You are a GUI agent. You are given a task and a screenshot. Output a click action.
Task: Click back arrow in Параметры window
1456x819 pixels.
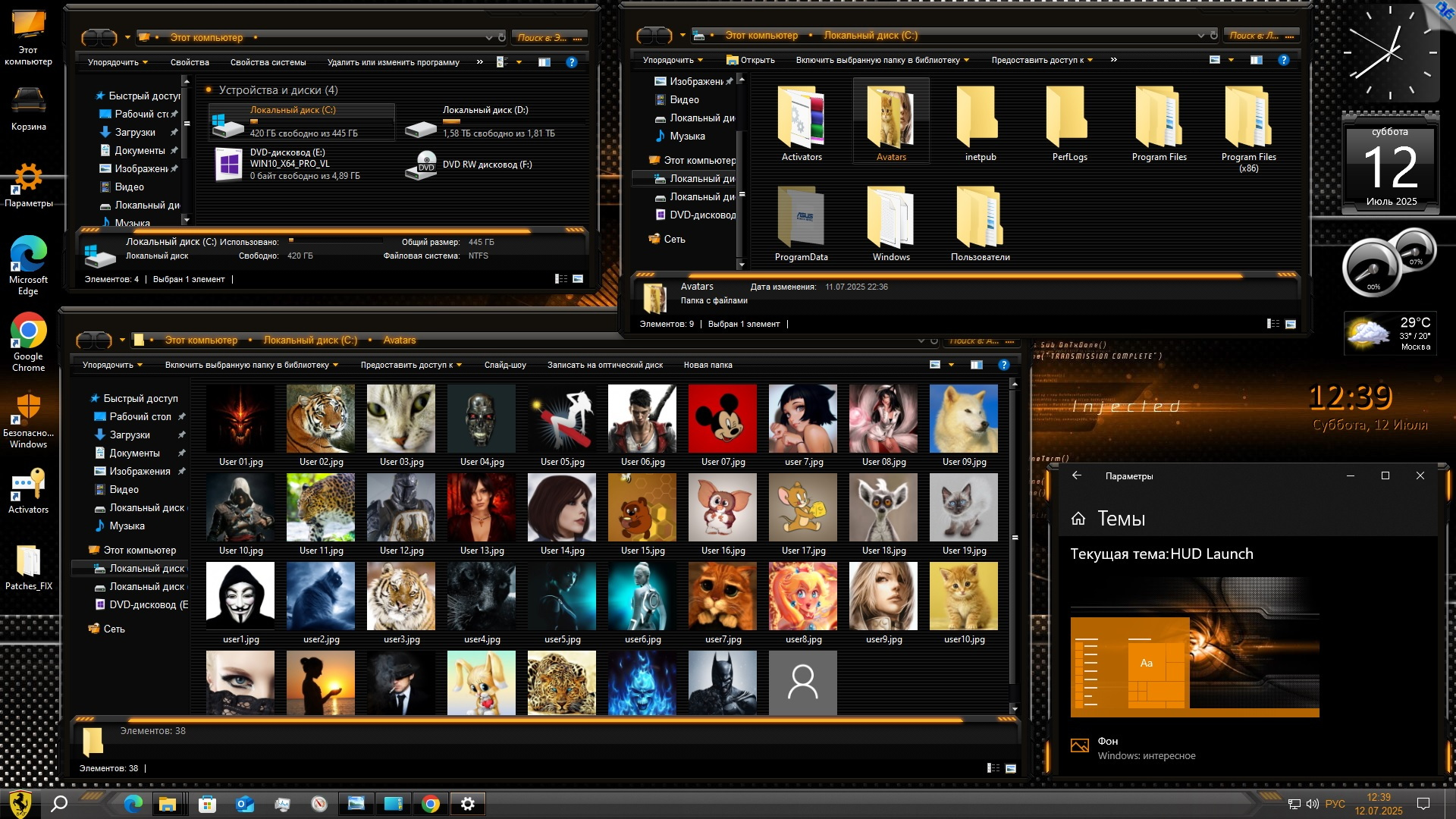tap(1076, 475)
